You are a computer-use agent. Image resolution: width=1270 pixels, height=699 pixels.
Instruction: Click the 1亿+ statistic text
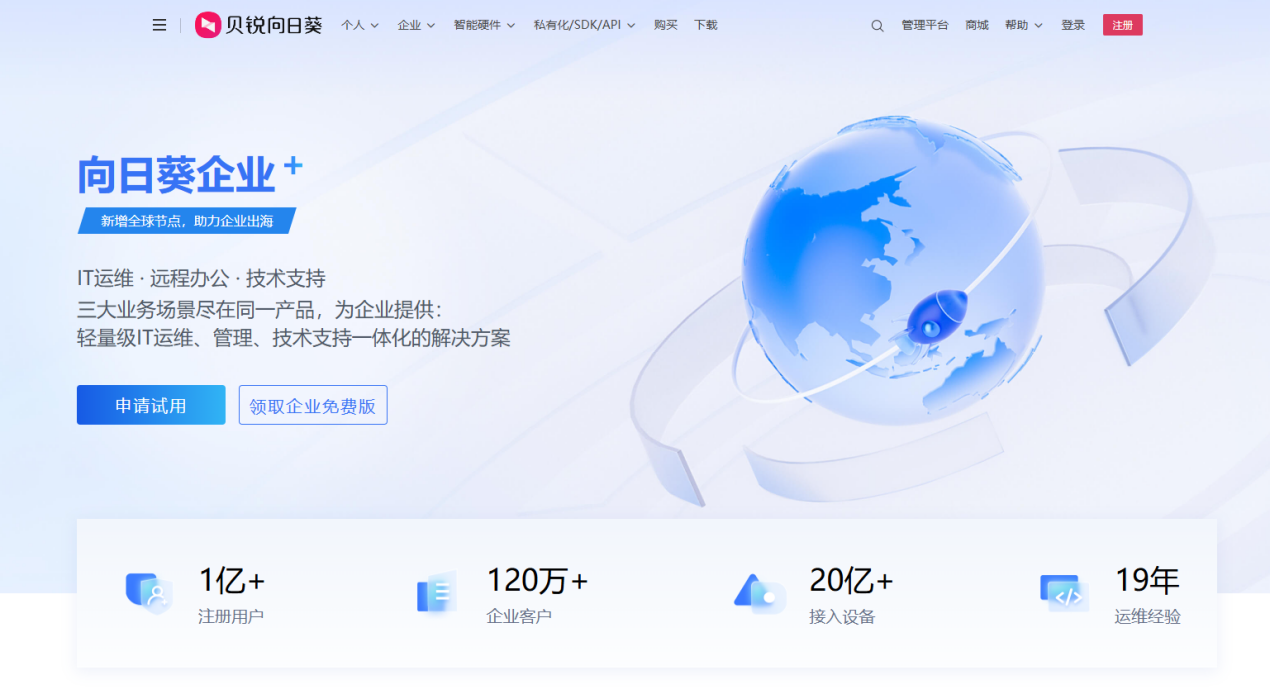[x=232, y=580]
